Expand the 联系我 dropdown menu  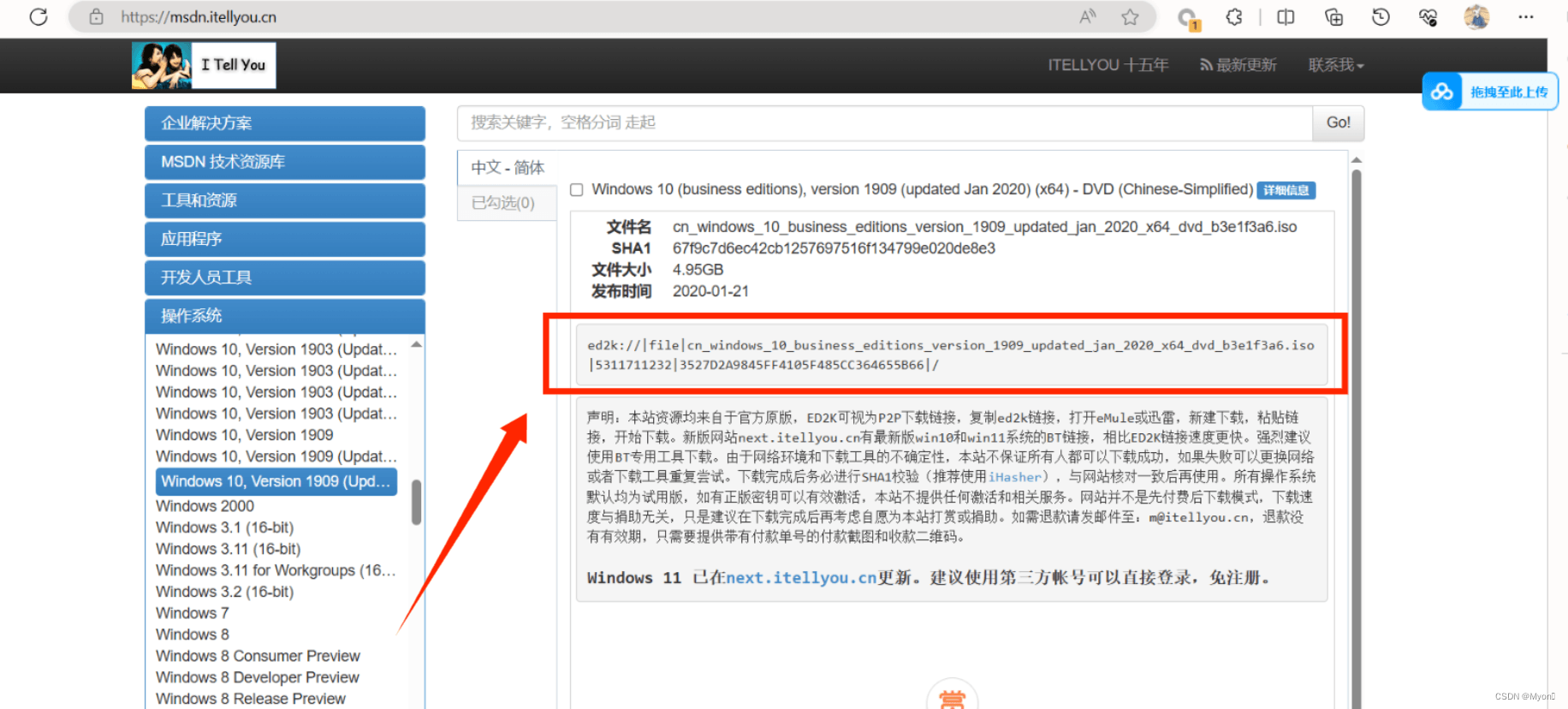(x=1335, y=65)
